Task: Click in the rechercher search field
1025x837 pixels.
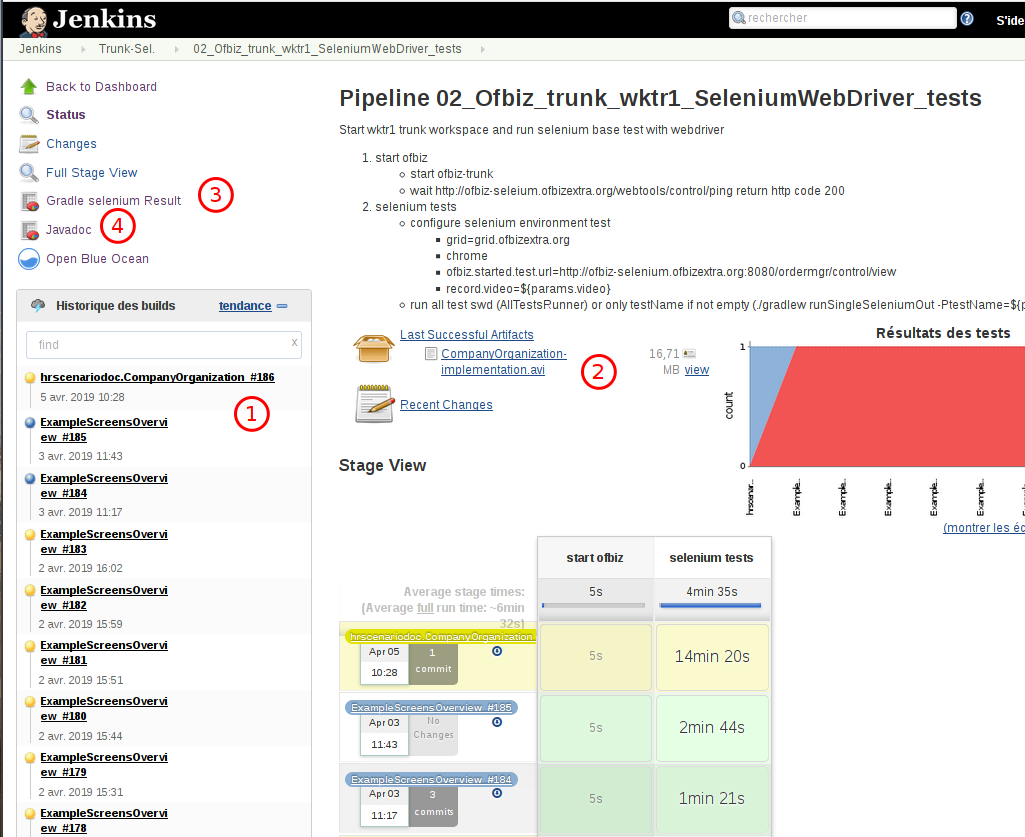Action: (x=843, y=18)
